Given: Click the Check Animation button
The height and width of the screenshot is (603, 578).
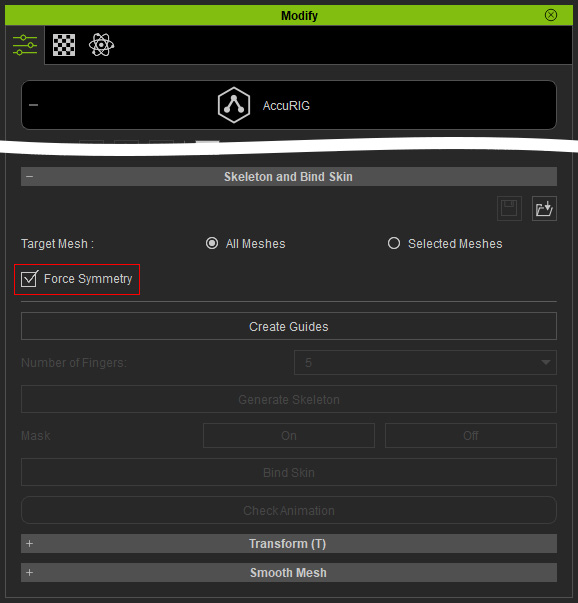Looking at the screenshot, I should [289, 510].
